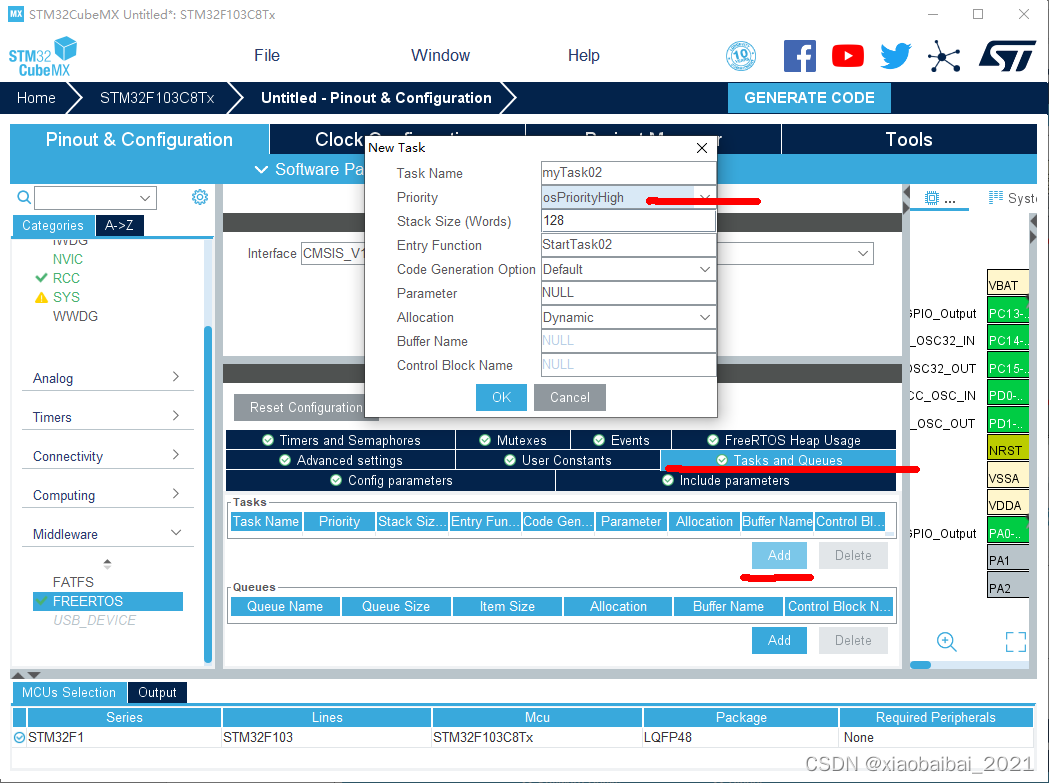The image size is (1049, 783).
Task: Open the Help menu
Action: click(x=583, y=56)
